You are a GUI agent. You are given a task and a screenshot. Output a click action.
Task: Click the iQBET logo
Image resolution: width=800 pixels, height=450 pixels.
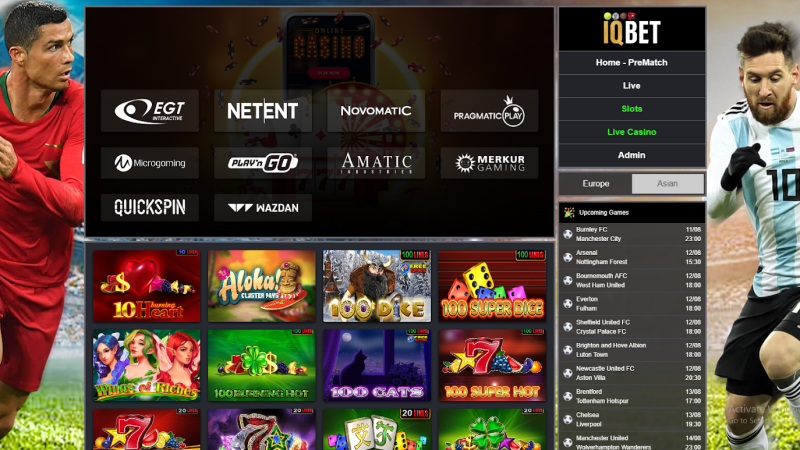[x=632, y=30]
